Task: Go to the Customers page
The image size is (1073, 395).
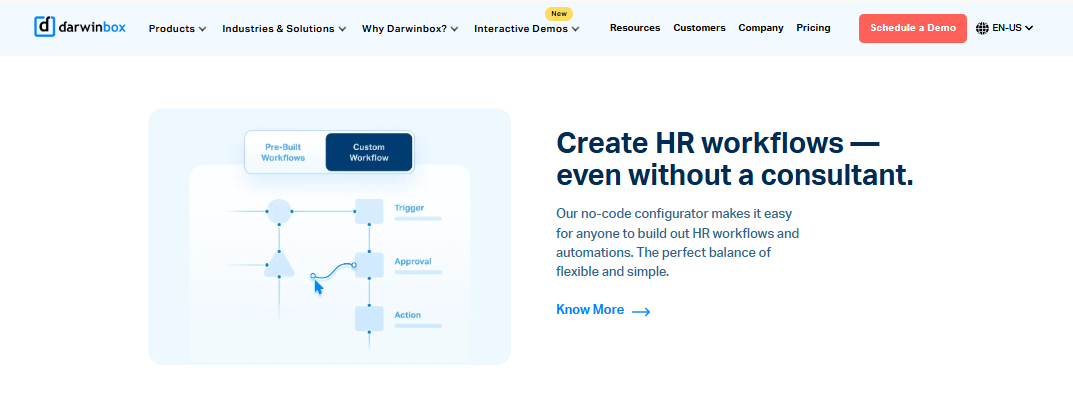Action: coord(699,28)
